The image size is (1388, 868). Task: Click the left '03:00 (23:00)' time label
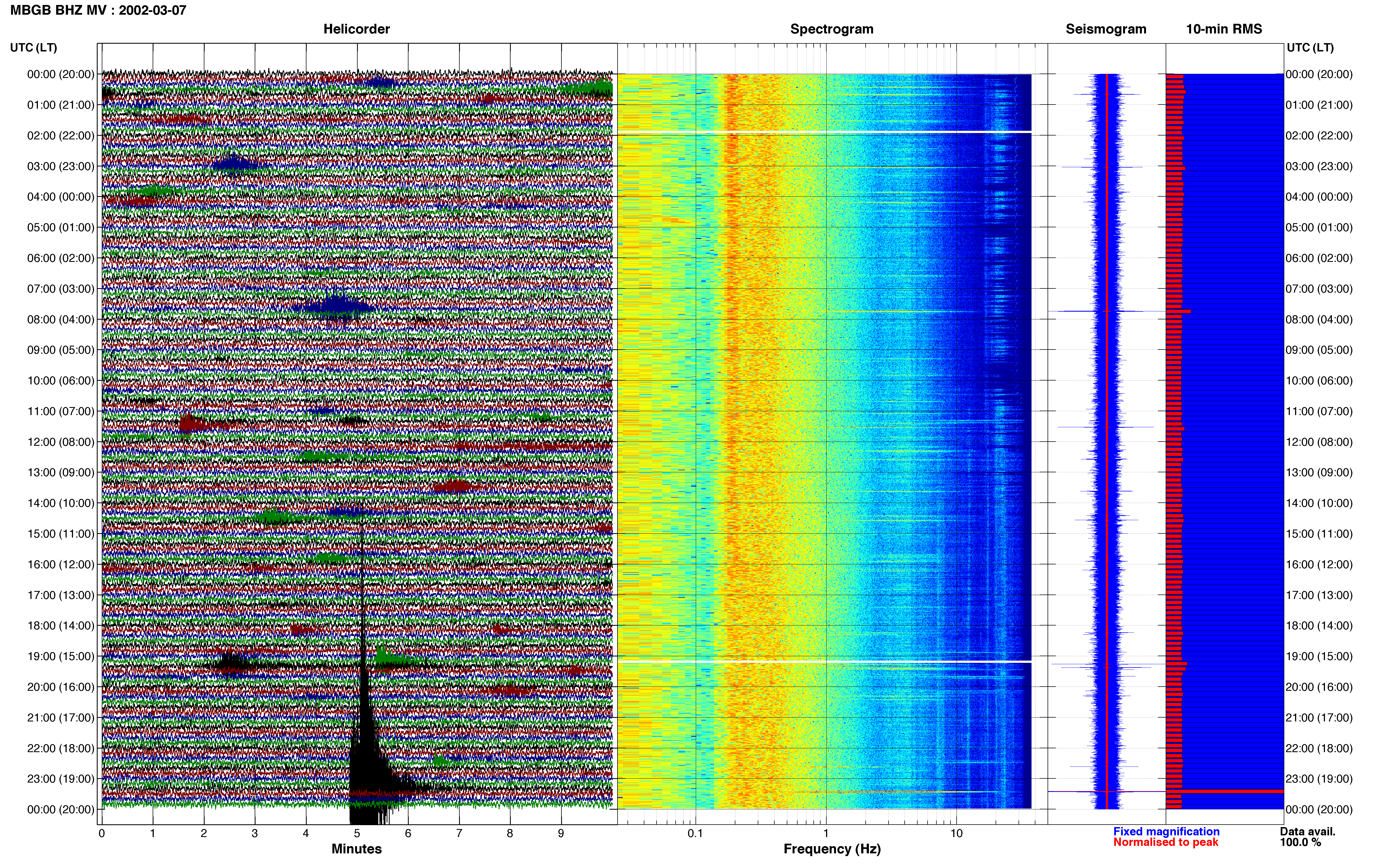(61, 166)
